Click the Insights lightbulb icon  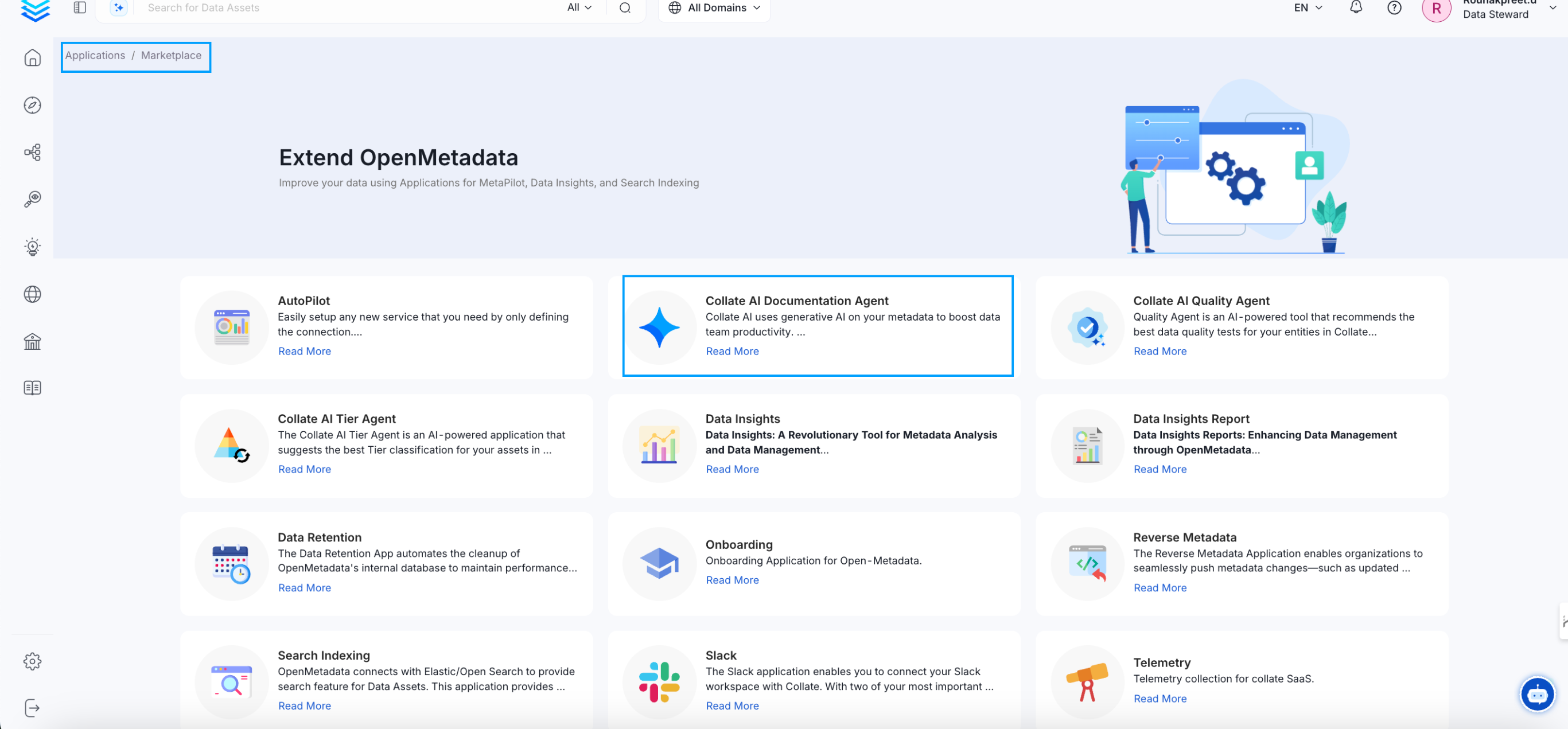[x=32, y=247]
